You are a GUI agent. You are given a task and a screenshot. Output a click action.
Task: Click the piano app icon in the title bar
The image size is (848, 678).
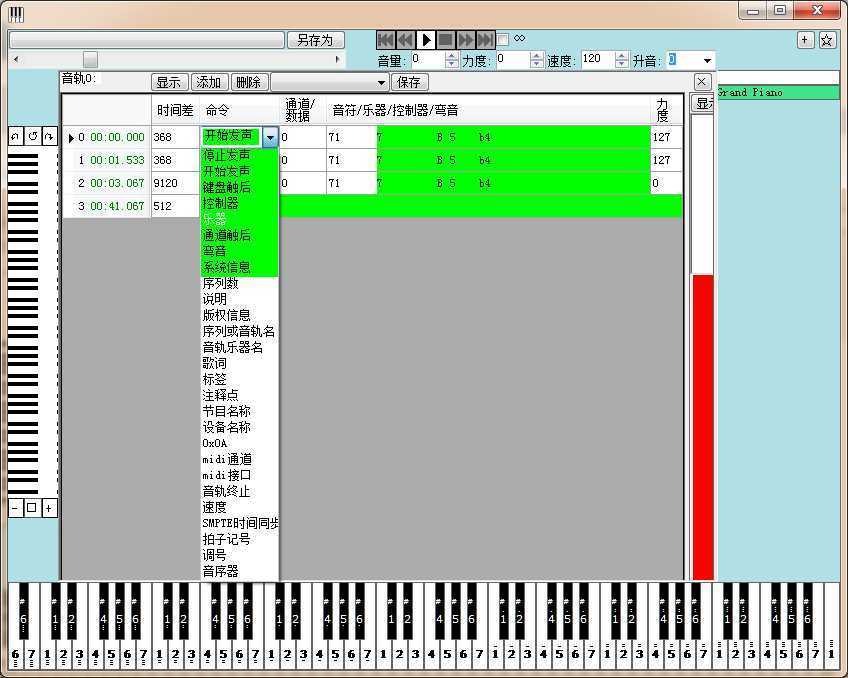point(17,14)
